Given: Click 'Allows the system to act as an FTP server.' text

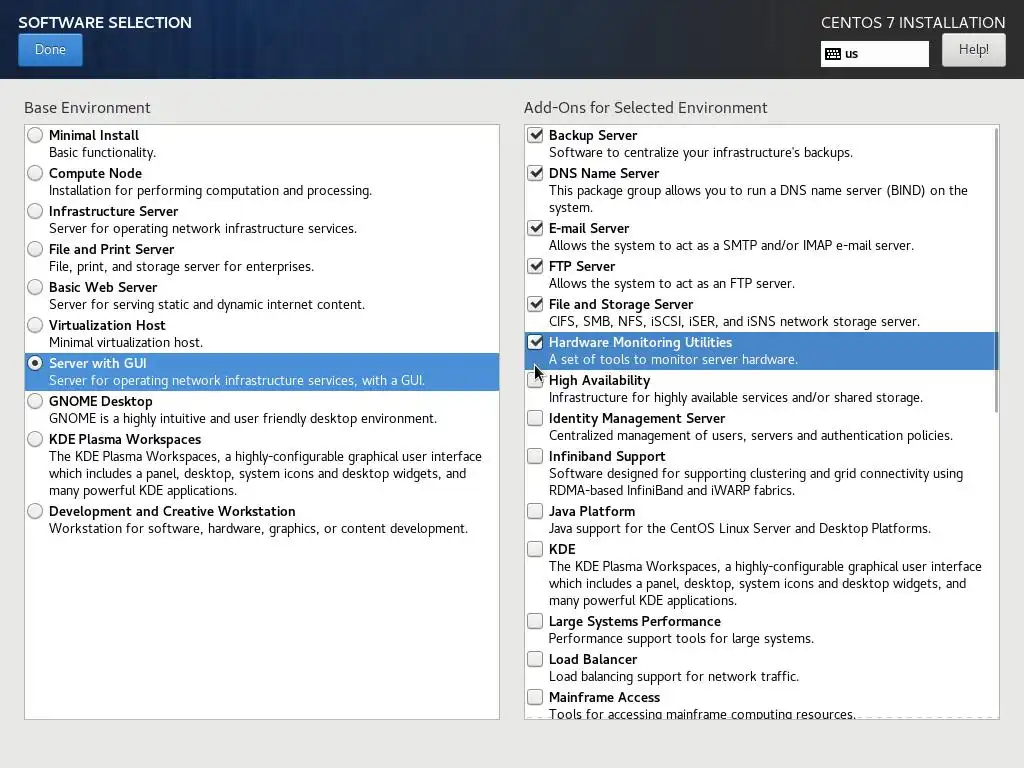Looking at the screenshot, I should click(x=672, y=283).
